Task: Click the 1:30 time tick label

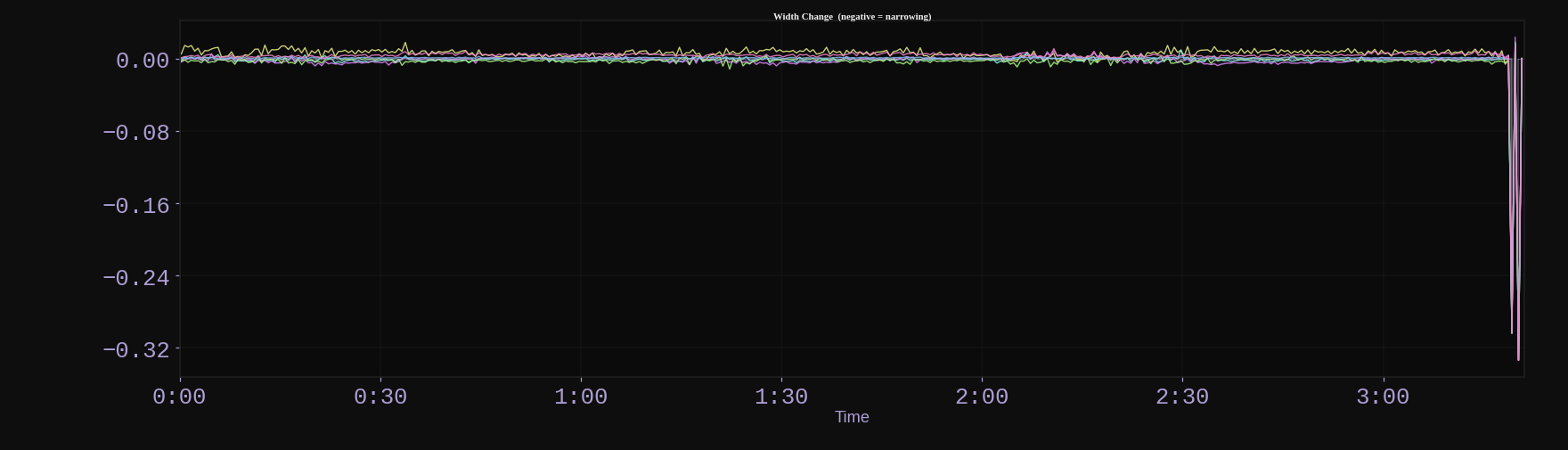Action: [x=781, y=397]
